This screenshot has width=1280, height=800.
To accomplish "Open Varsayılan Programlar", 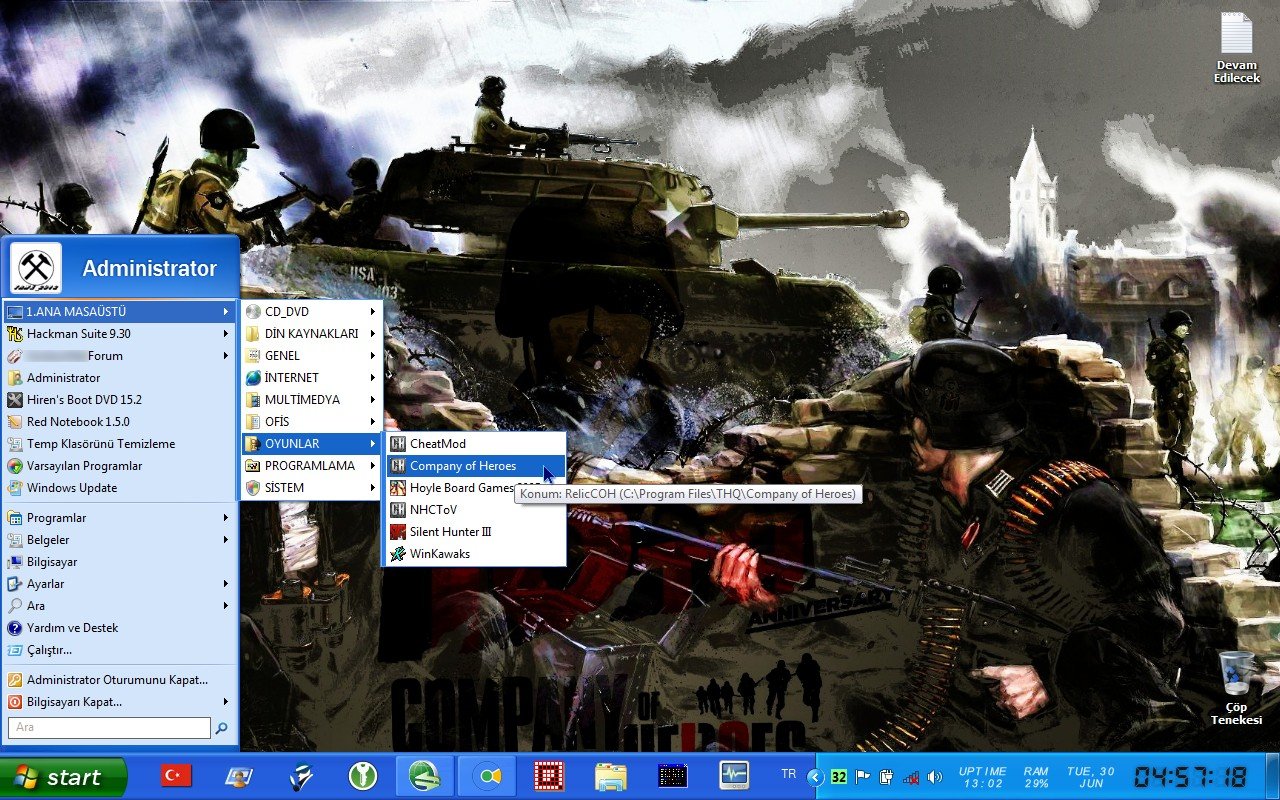I will [119, 466].
